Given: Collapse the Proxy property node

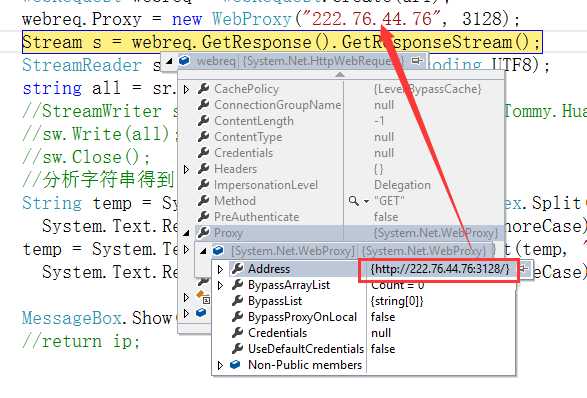Looking at the screenshot, I should (186, 233).
